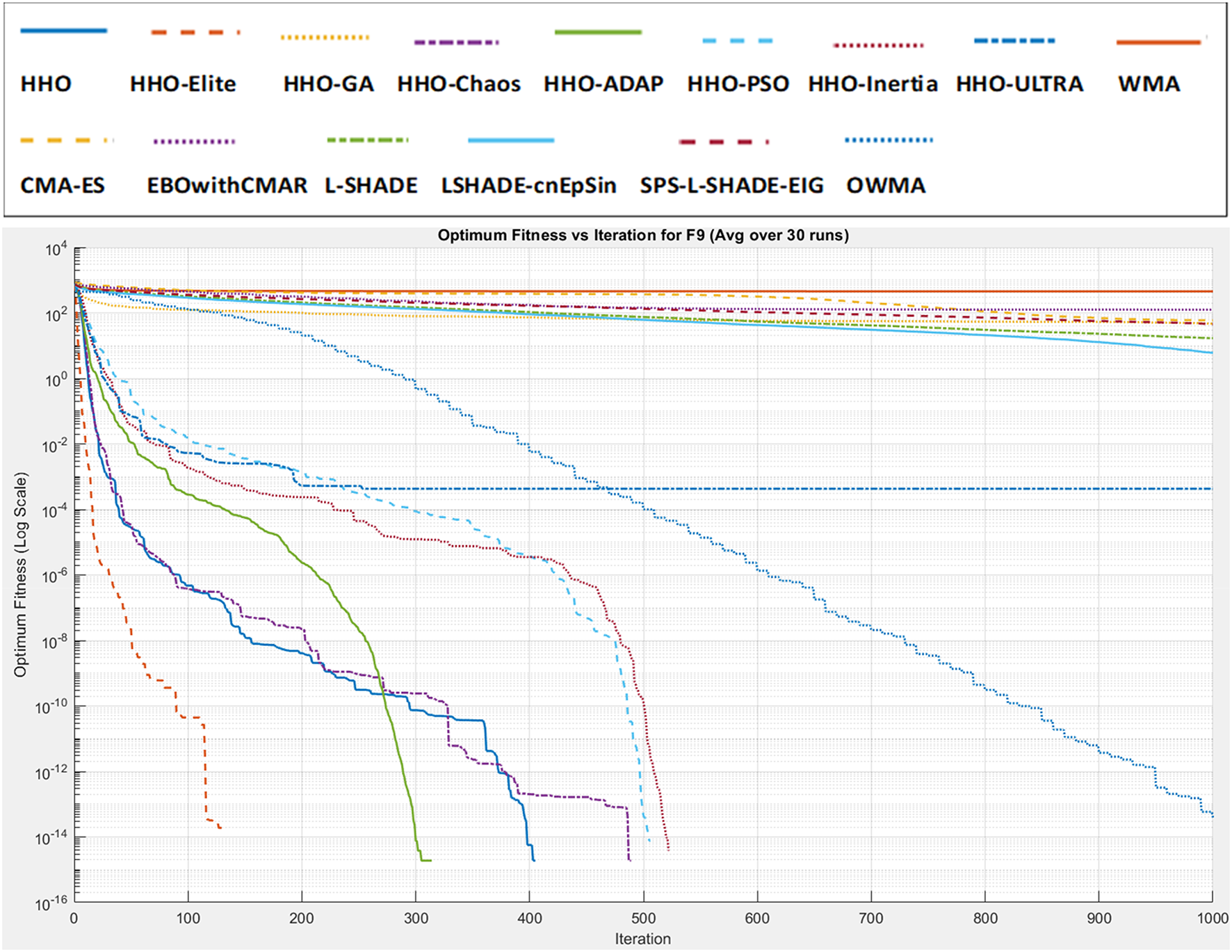
Task: Click the orange dashed line sample above HHO-Elite
Action: (x=195, y=32)
